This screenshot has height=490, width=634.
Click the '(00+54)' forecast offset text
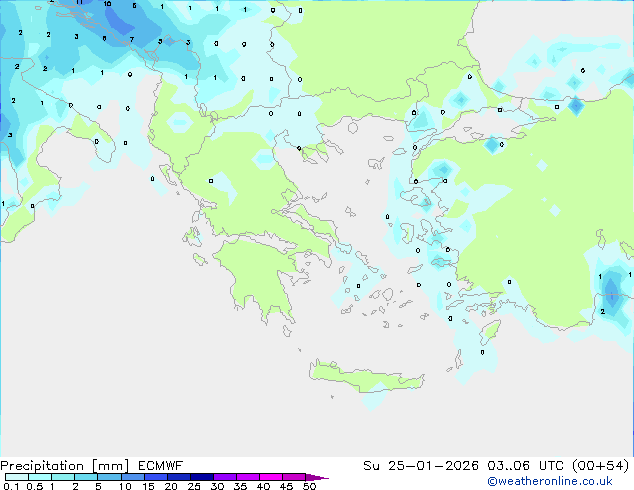pos(601,466)
